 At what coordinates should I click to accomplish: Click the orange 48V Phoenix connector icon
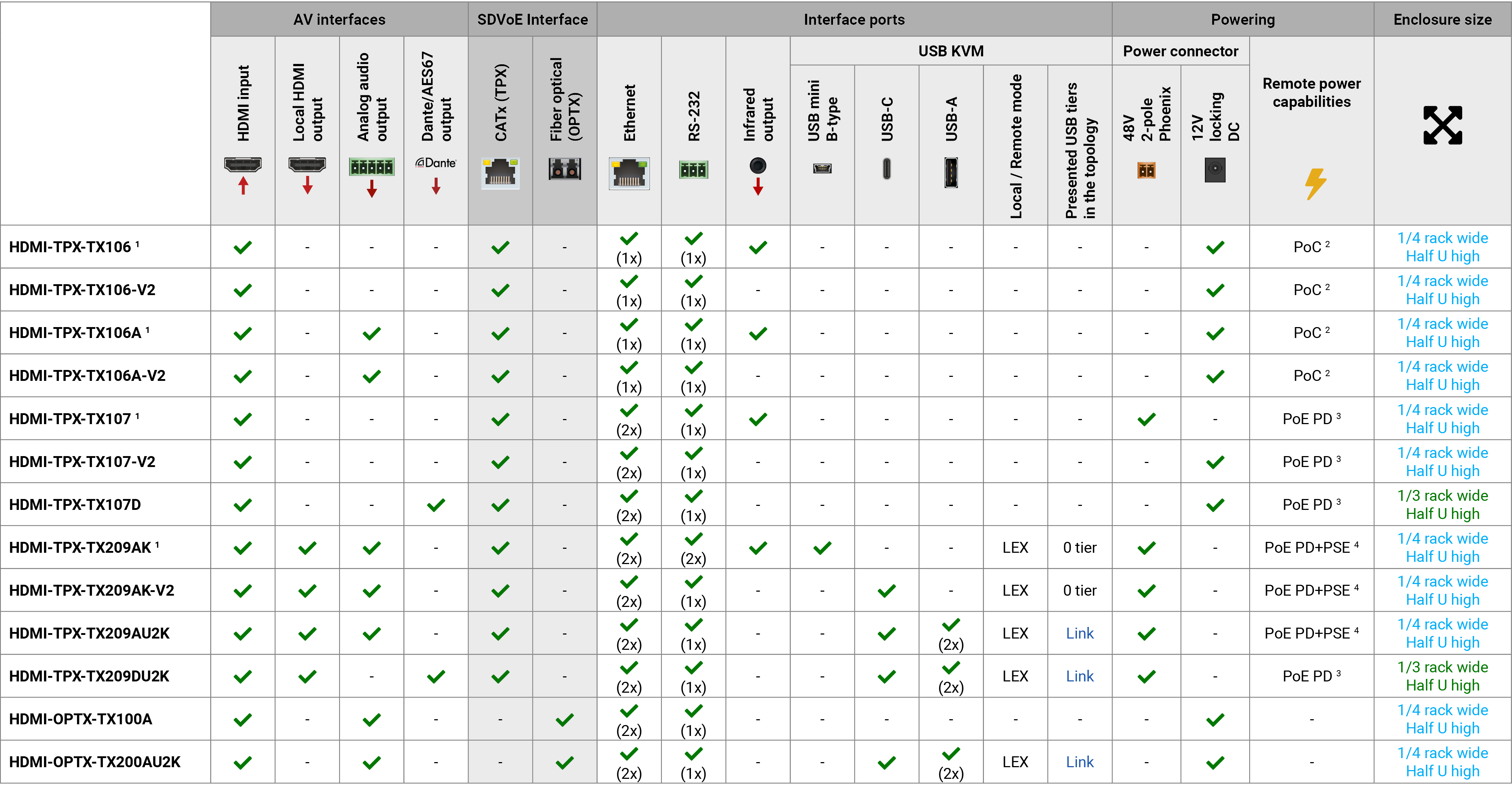(1146, 170)
